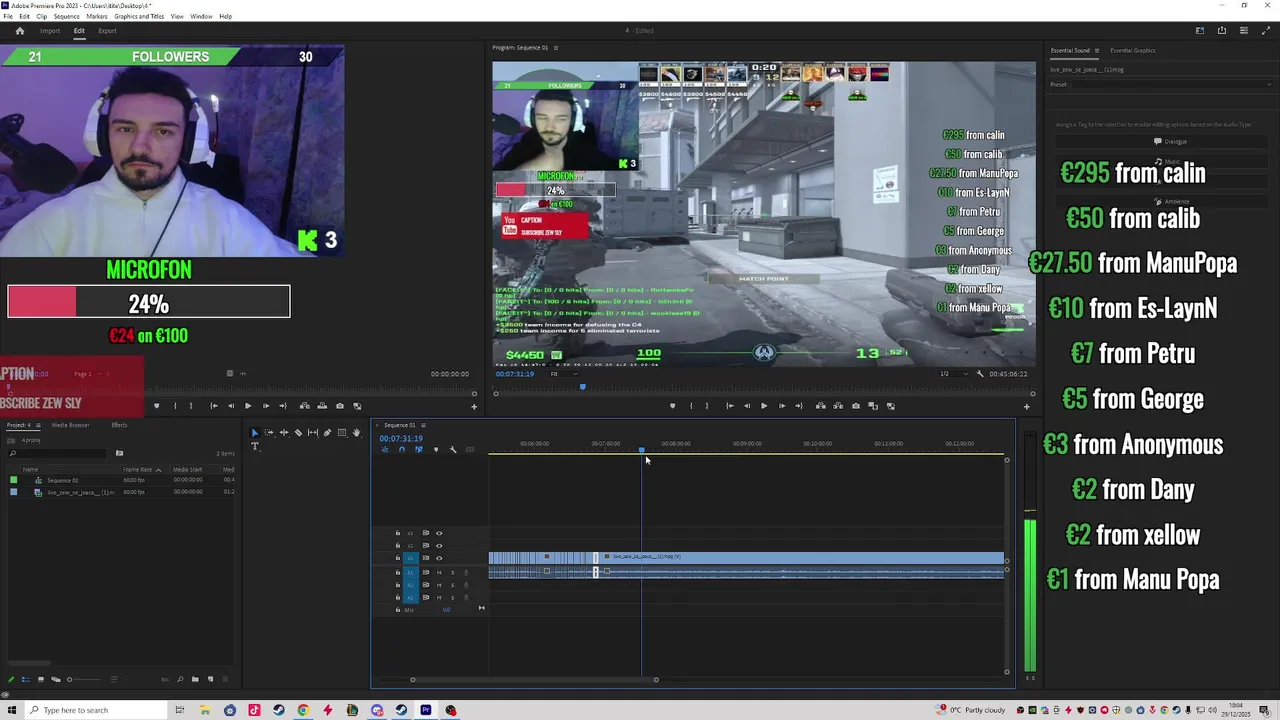Sort by Frame Rate column header
The image size is (1280, 720).
pyautogui.click(x=138, y=470)
